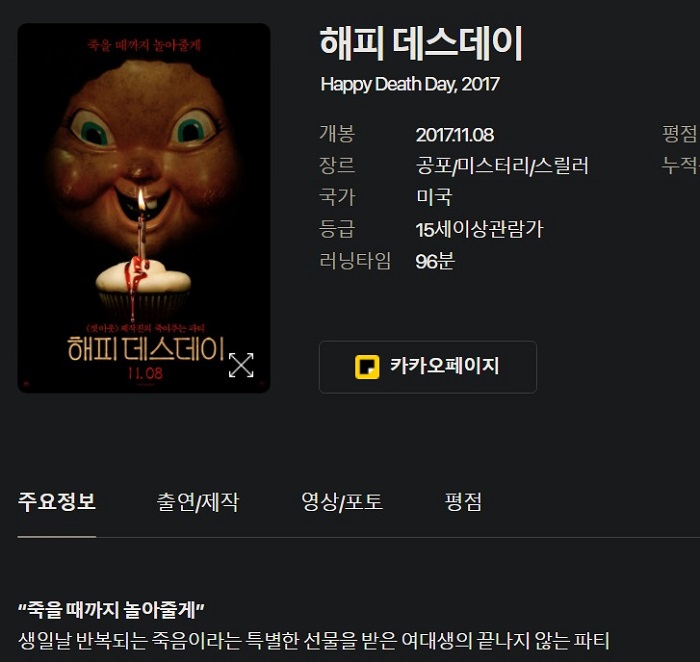
Task: Click the Happy Death Day poster image
Action: coord(144,208)
